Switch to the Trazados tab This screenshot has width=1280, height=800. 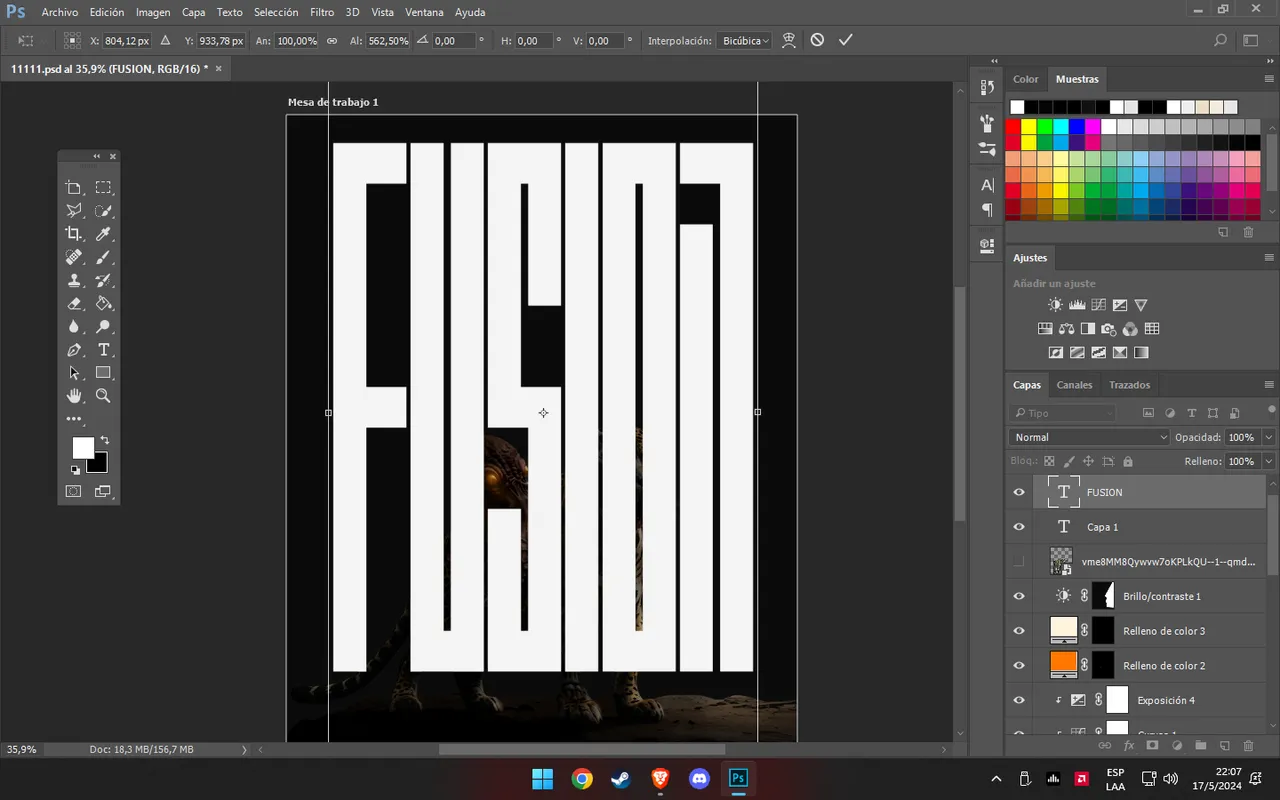click(1129, 385)
